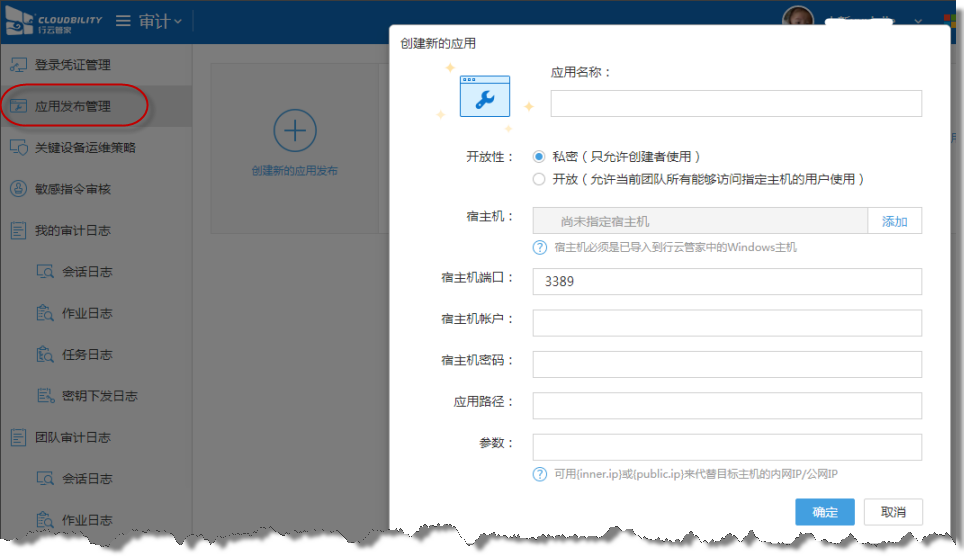Click the 登录凭证管理 sidebar icon
The width and height of the screenshot is (964, 556).
click(18, 65)
